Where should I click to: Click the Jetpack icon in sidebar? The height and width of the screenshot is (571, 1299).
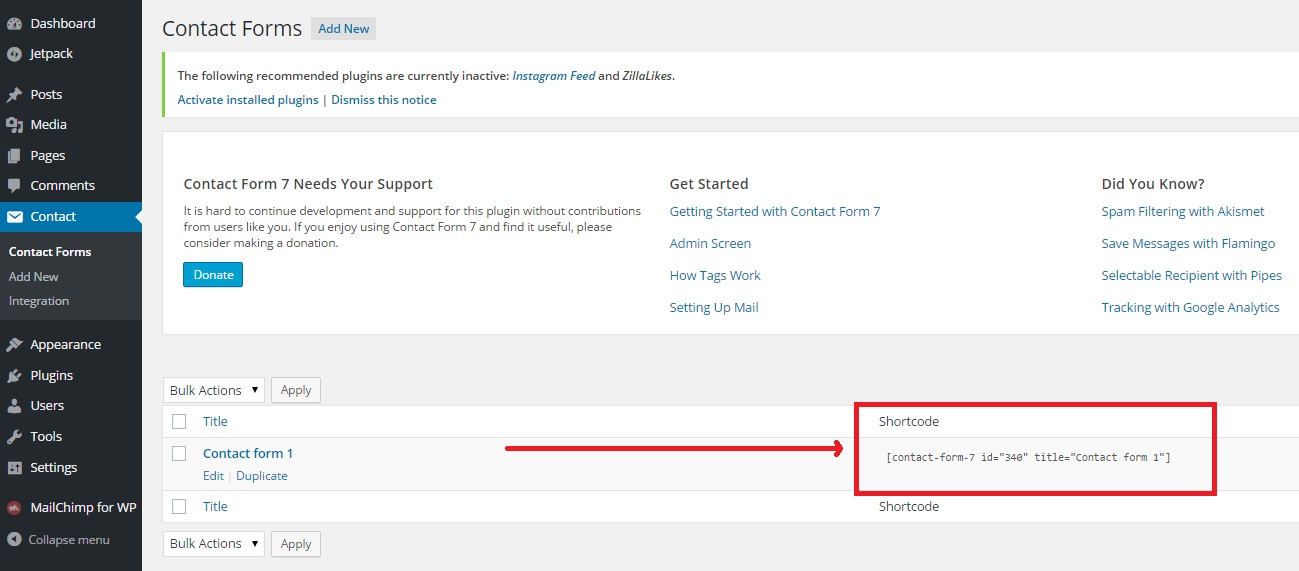(x=14, y=54)
